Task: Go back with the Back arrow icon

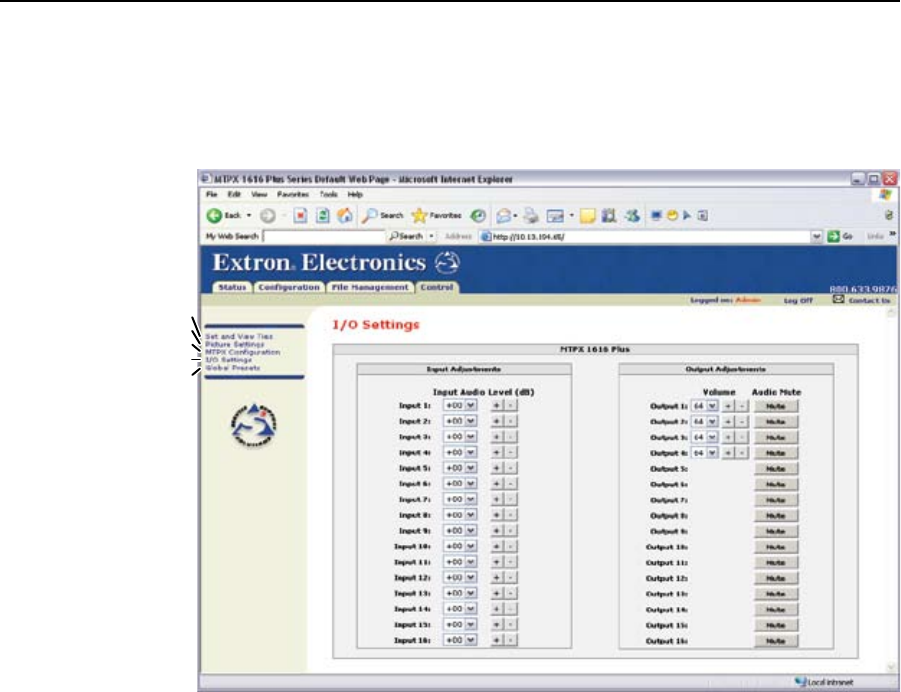Action: [x=214, y=216]
